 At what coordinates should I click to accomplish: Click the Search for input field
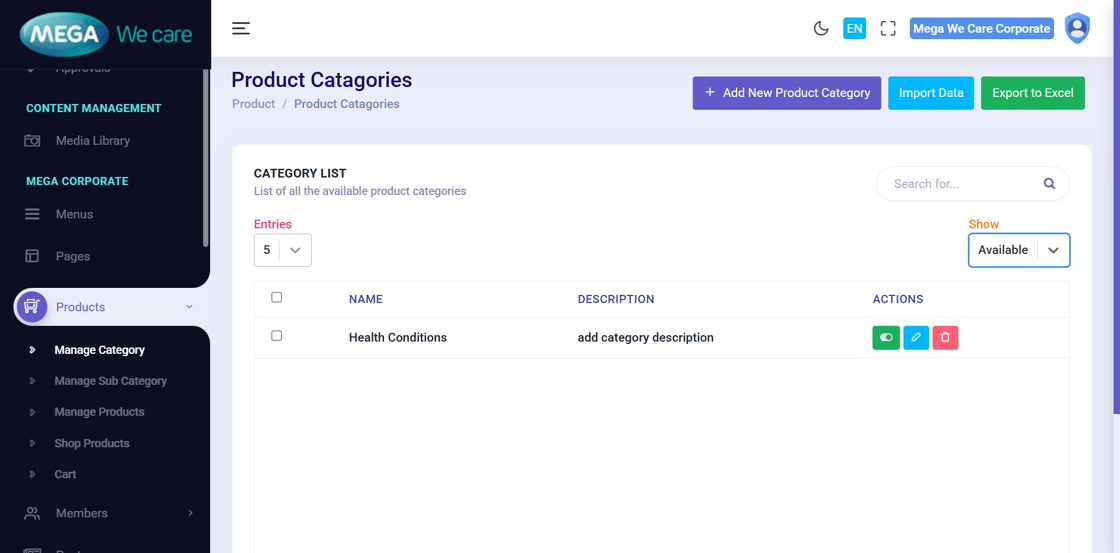click(960, 184)
